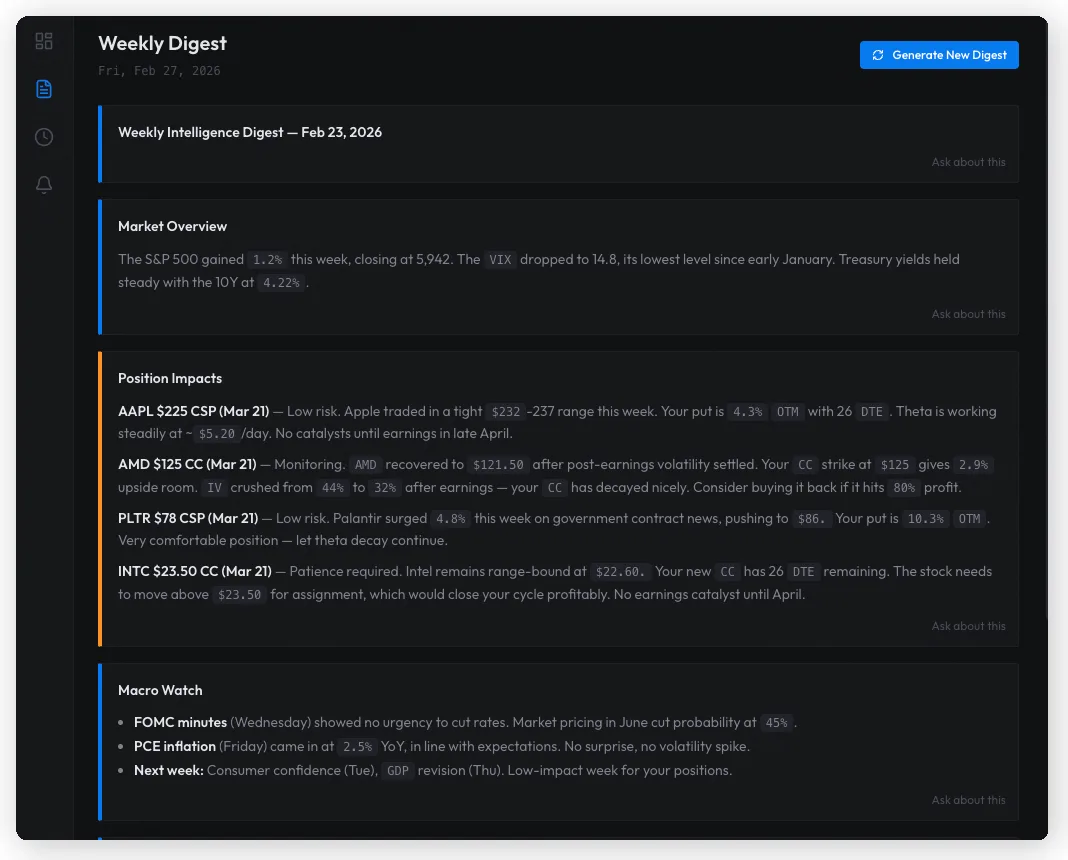Click Ask about this under Macro Watch

tap(968, 800)
